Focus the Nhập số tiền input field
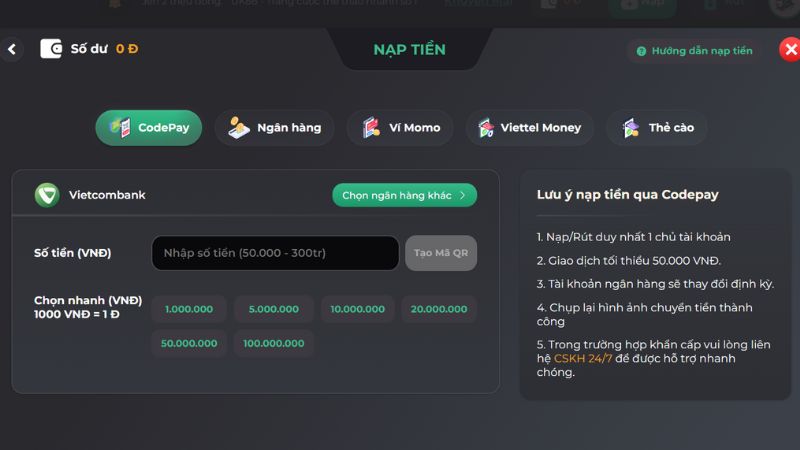The height and width of the screenshot is (450, 800). pos(276,253)
